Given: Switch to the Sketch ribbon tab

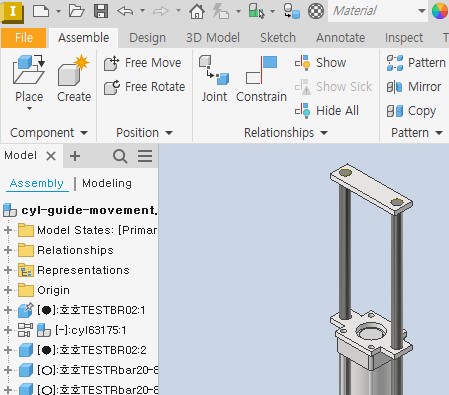Looking at the screenshot, I should (278, 38).
